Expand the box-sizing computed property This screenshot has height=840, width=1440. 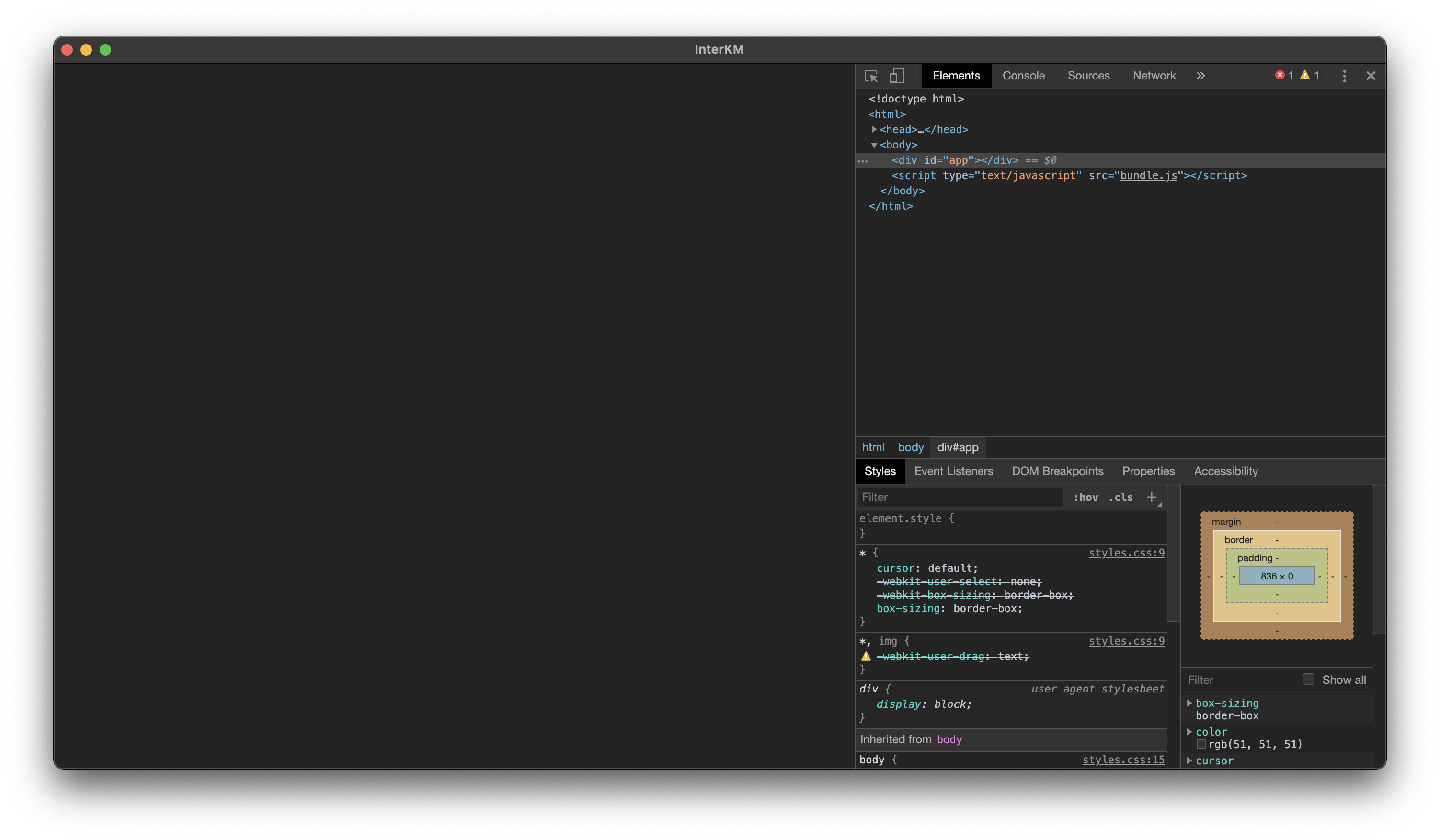1189,703
